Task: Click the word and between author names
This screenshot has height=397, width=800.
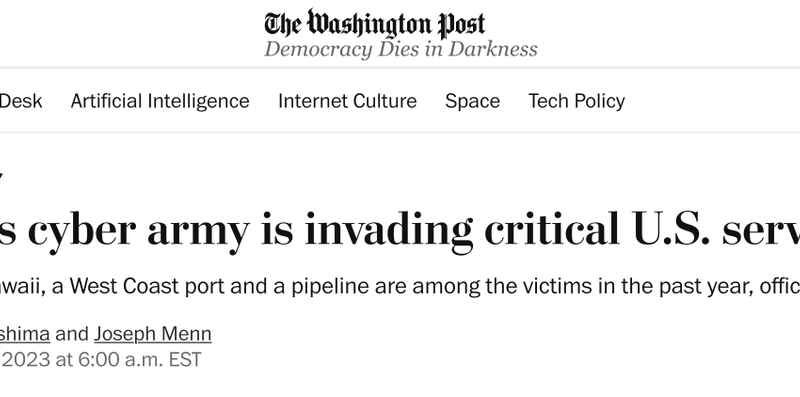Action: tap(72, 334)
